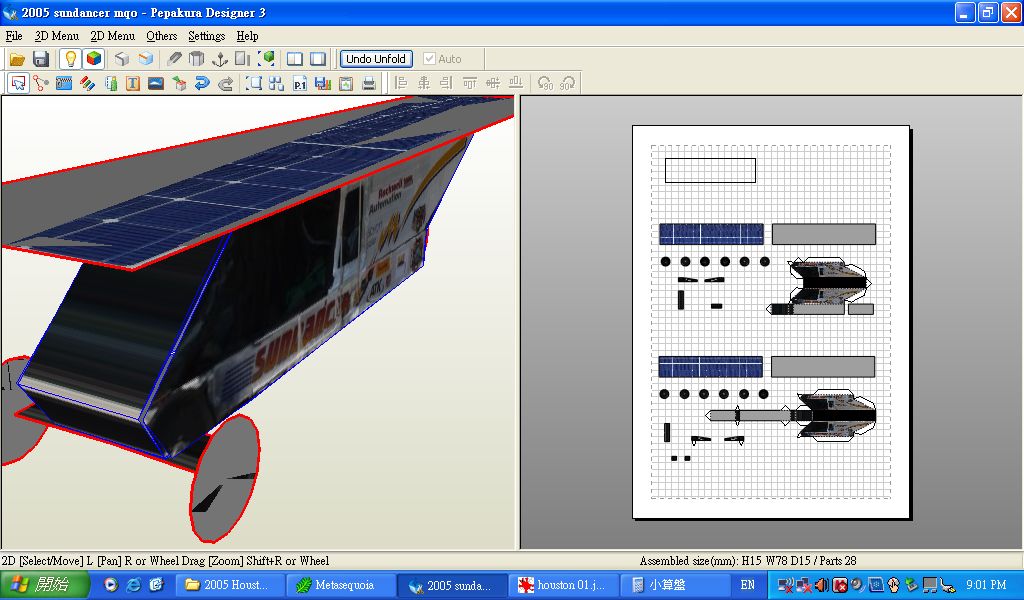Switch to Metasequoia in the taskbar
The height and width of the screenshot is (600, 1024).
coord(335,585)
